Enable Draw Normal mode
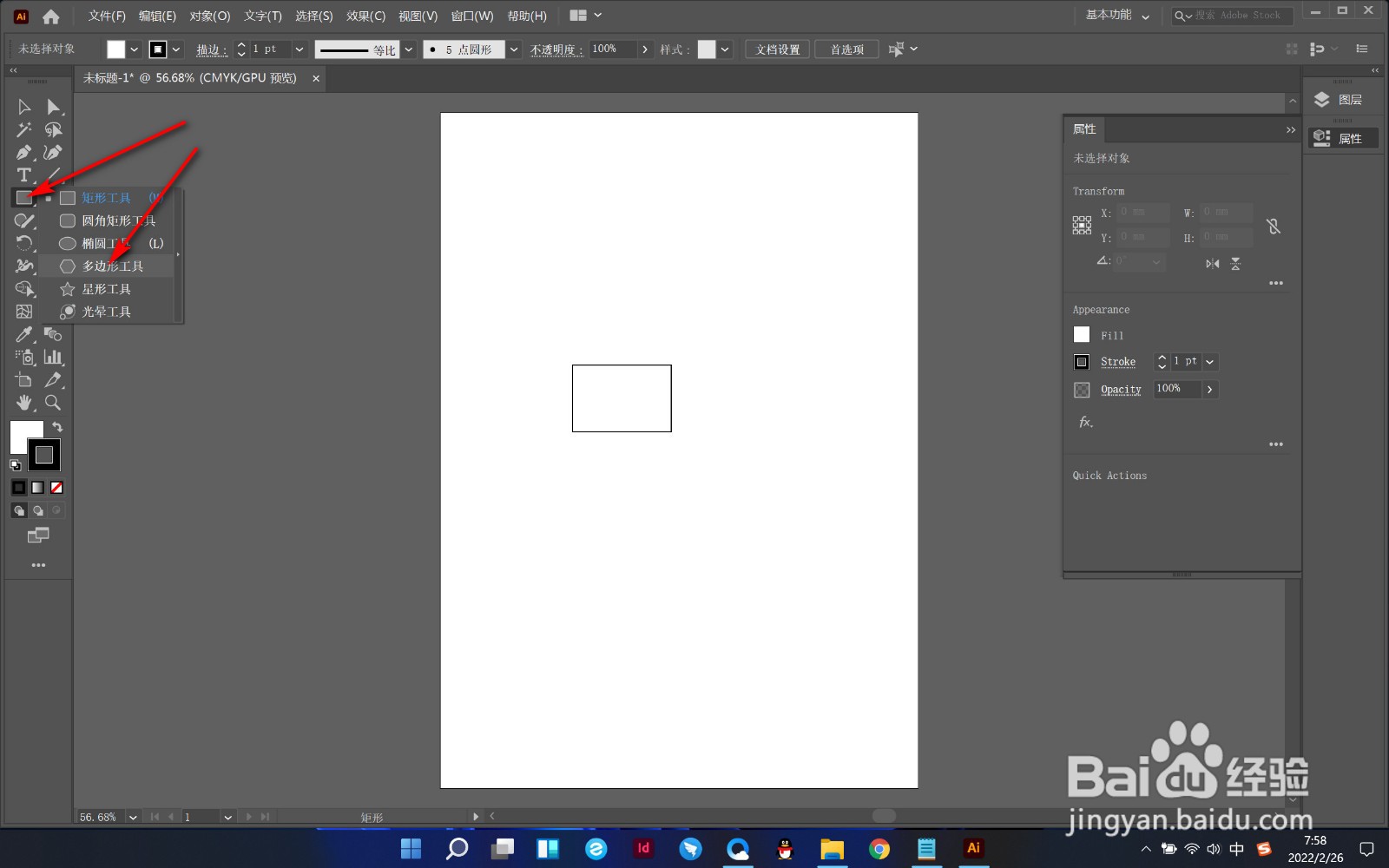Viewport: 1389px width, 868px height. click(x=19, y=510)
